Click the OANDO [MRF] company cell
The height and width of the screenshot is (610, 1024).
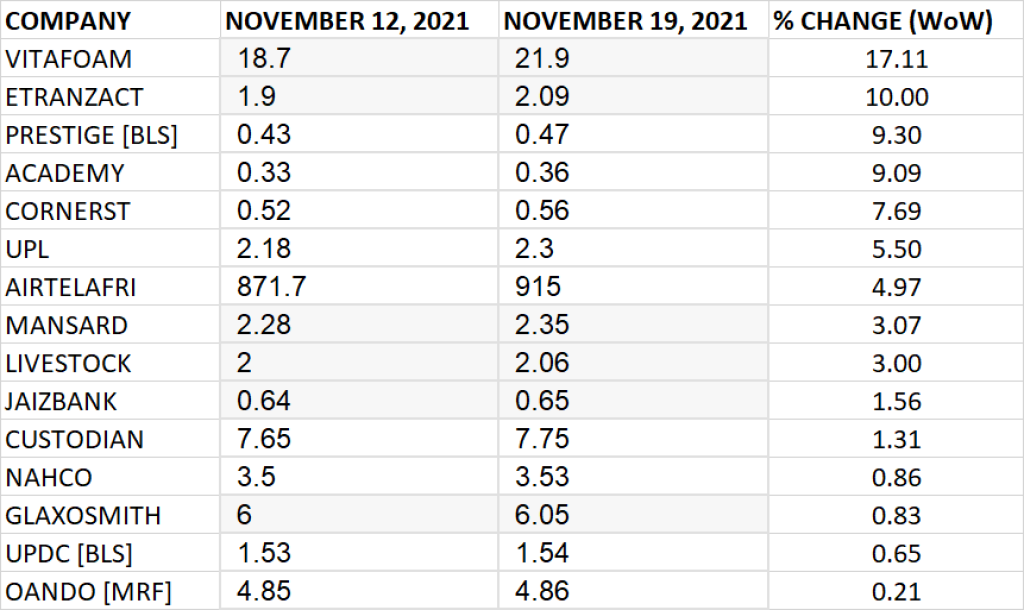110,591
